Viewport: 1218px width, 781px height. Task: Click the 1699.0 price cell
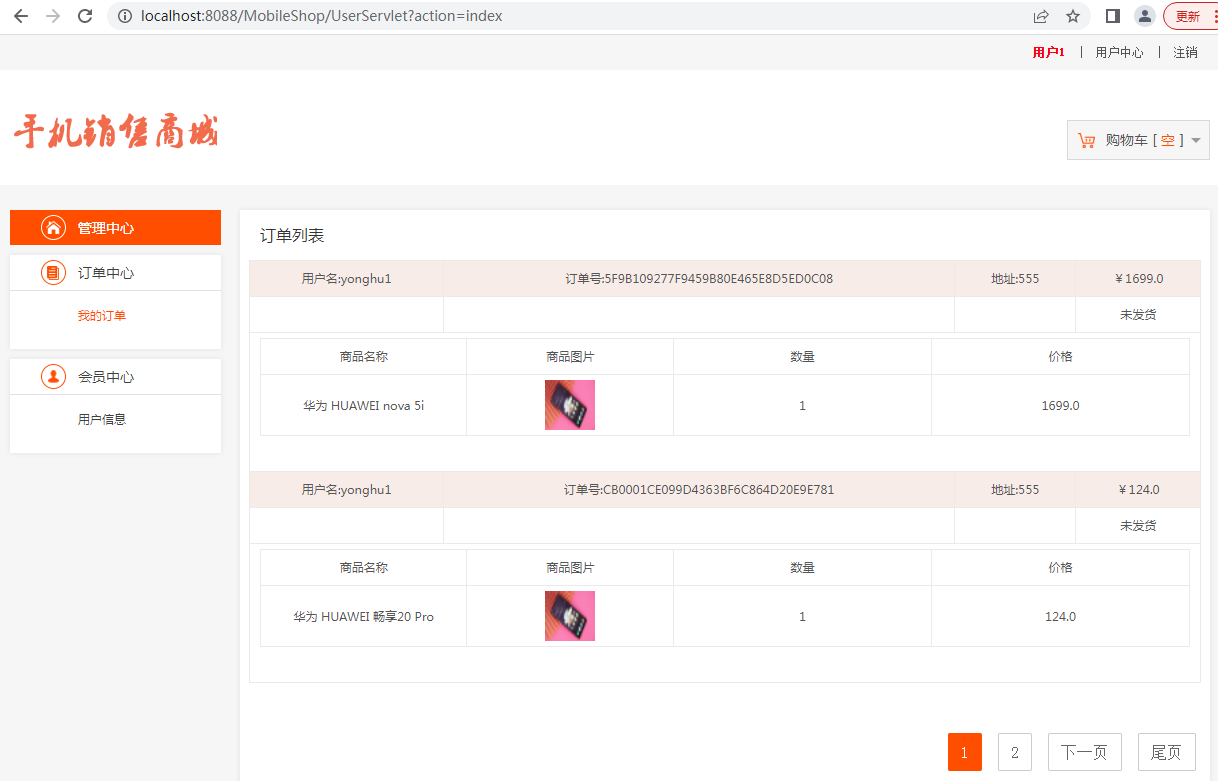coord(1060,406)
